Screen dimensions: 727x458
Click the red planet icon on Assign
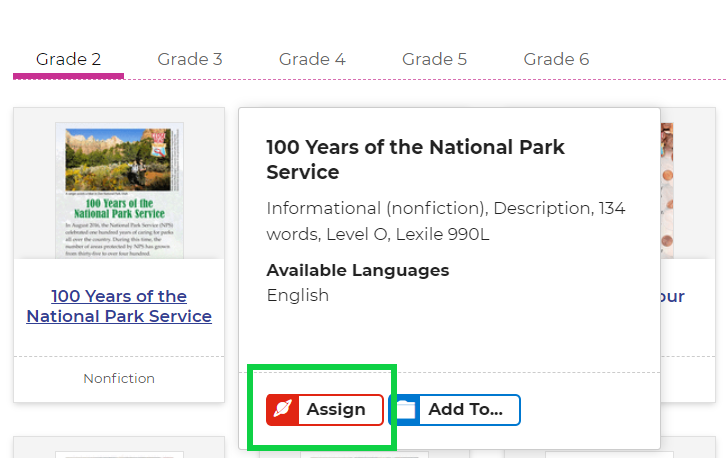[x=283, y=410]
